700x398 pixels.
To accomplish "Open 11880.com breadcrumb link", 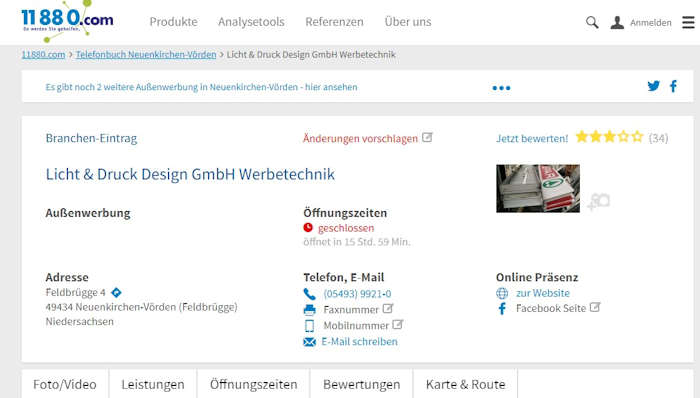I will [43, 54].
